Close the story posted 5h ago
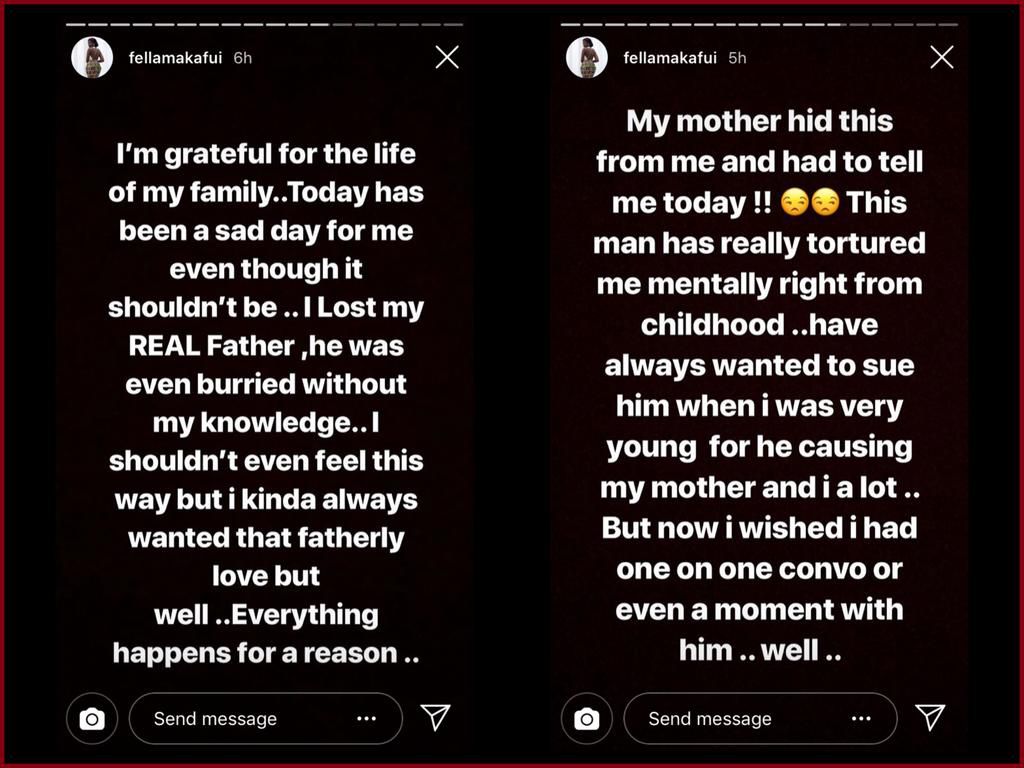 point(941,57)
